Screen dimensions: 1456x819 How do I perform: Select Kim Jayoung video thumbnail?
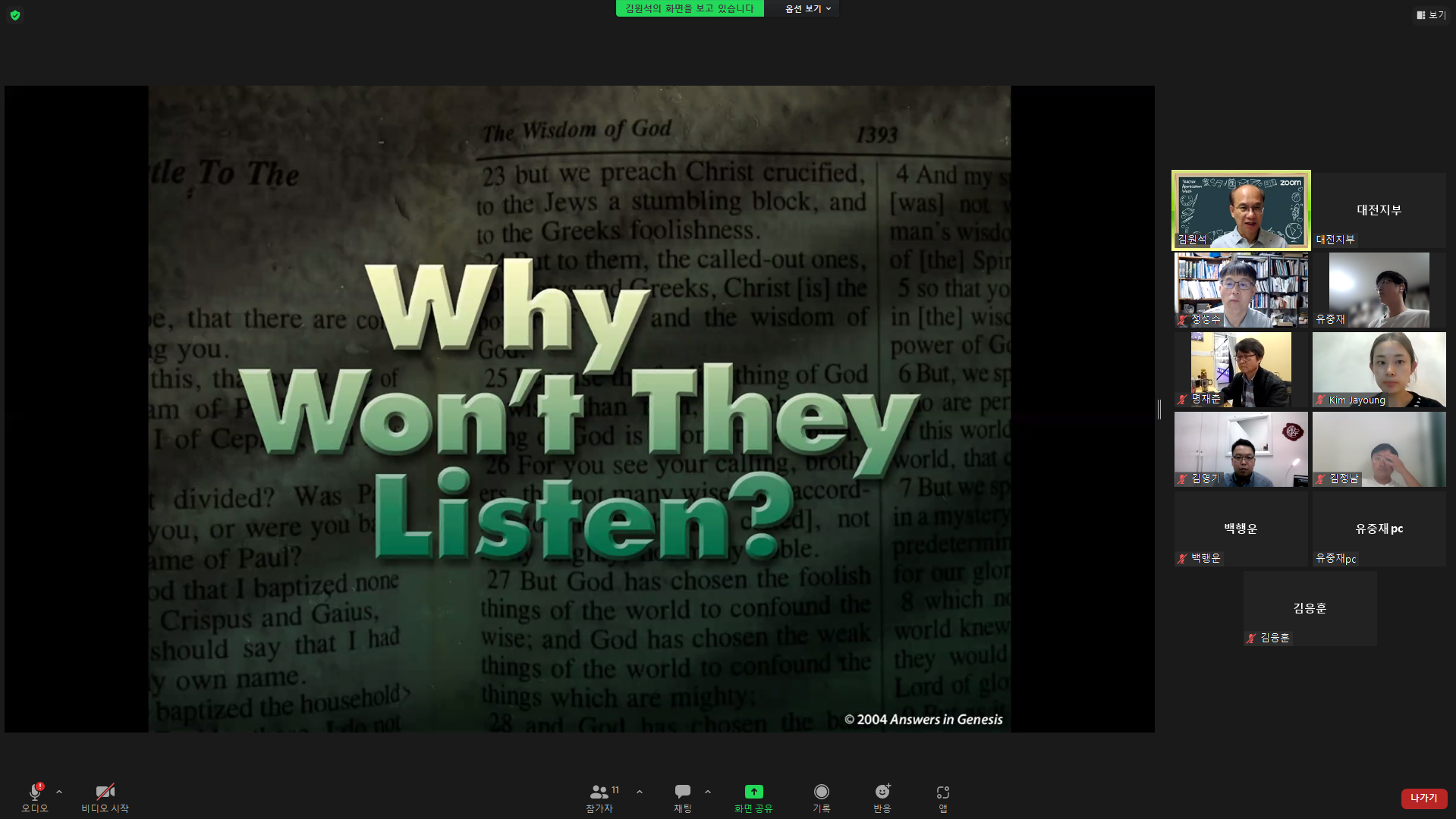[1379, 369]
